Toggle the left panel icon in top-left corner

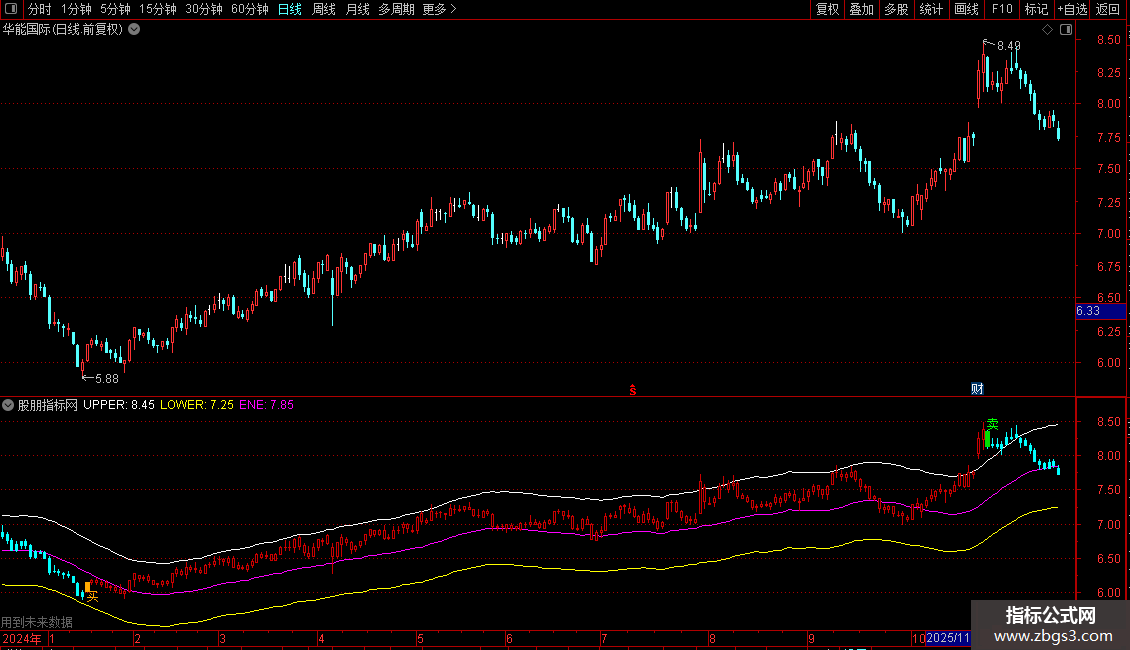click(11, 9)
